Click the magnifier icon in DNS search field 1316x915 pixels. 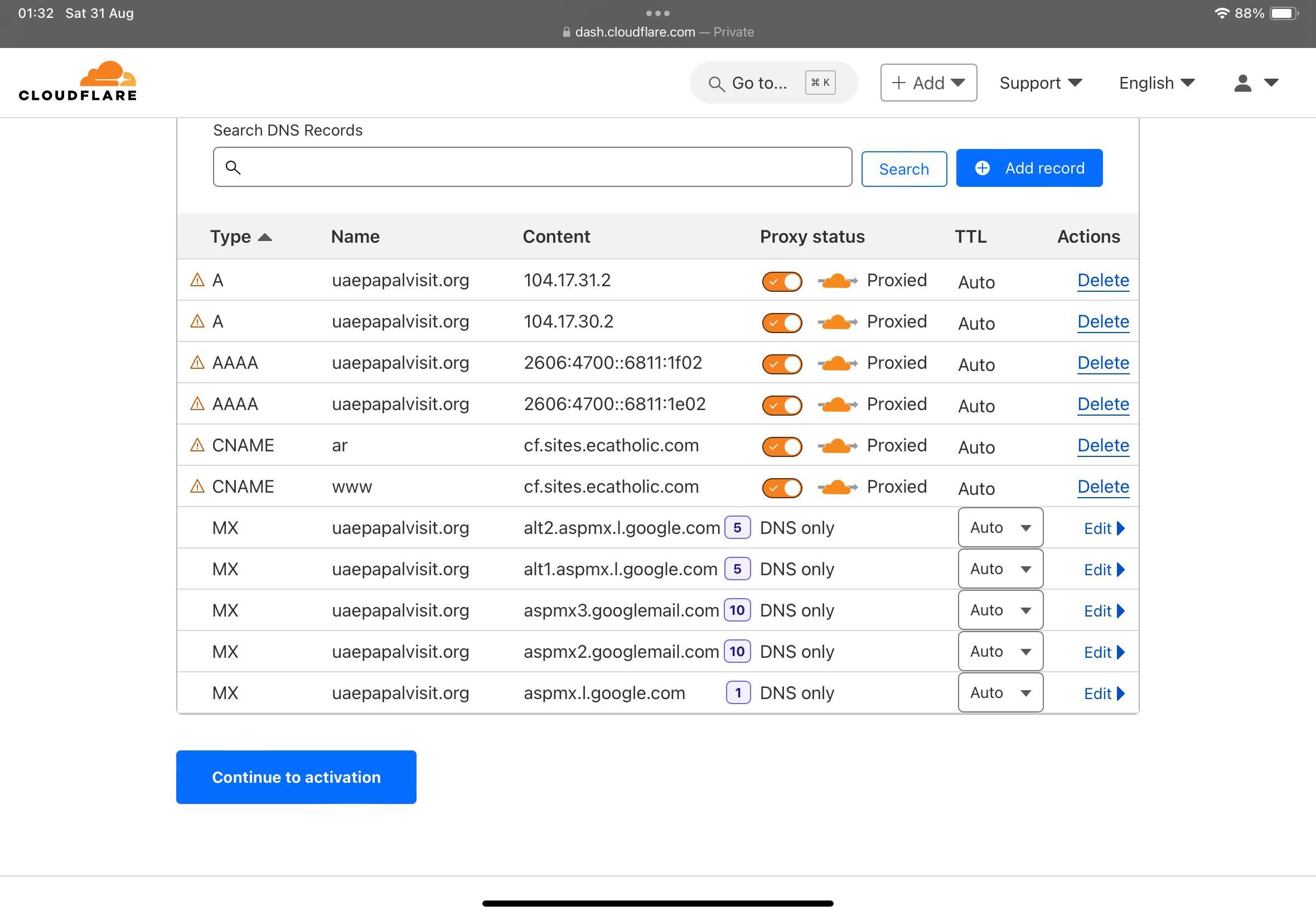pos(233,167)
